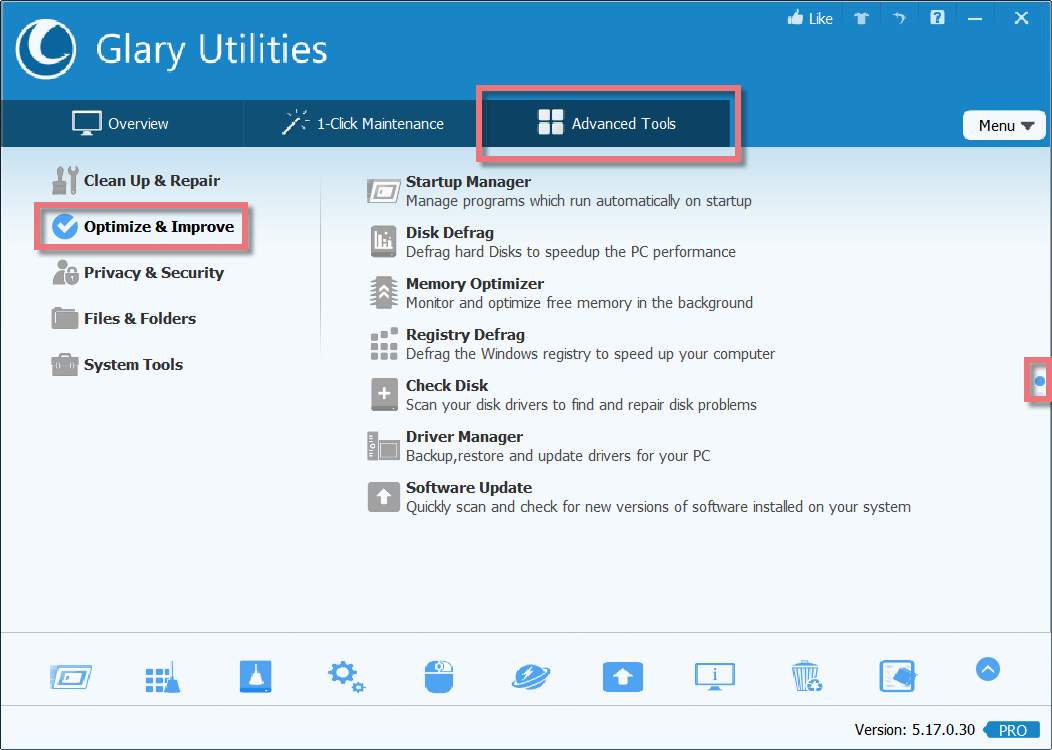Viewport: 1052px width, 750px height.
Task: Click the Memory Optimizer arrows icon
Action: pos(383,292)
